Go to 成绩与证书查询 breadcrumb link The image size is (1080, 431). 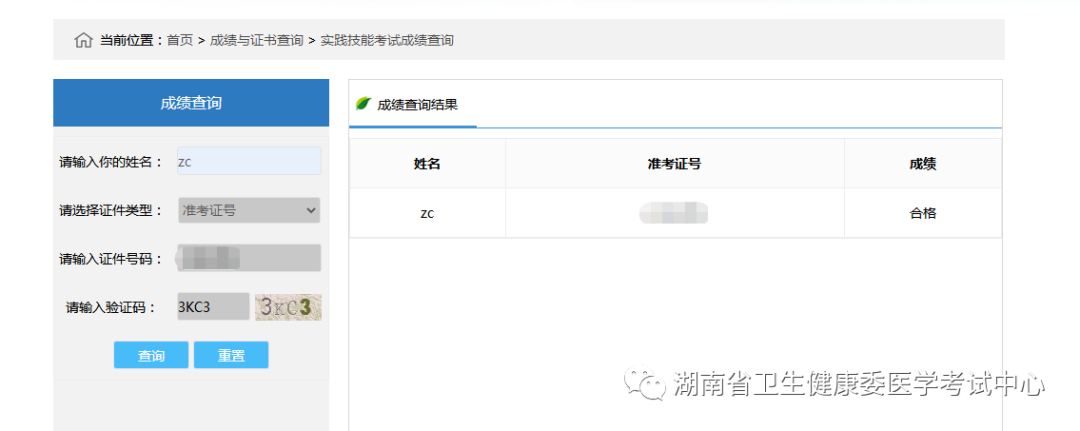[x=256, y=41]
